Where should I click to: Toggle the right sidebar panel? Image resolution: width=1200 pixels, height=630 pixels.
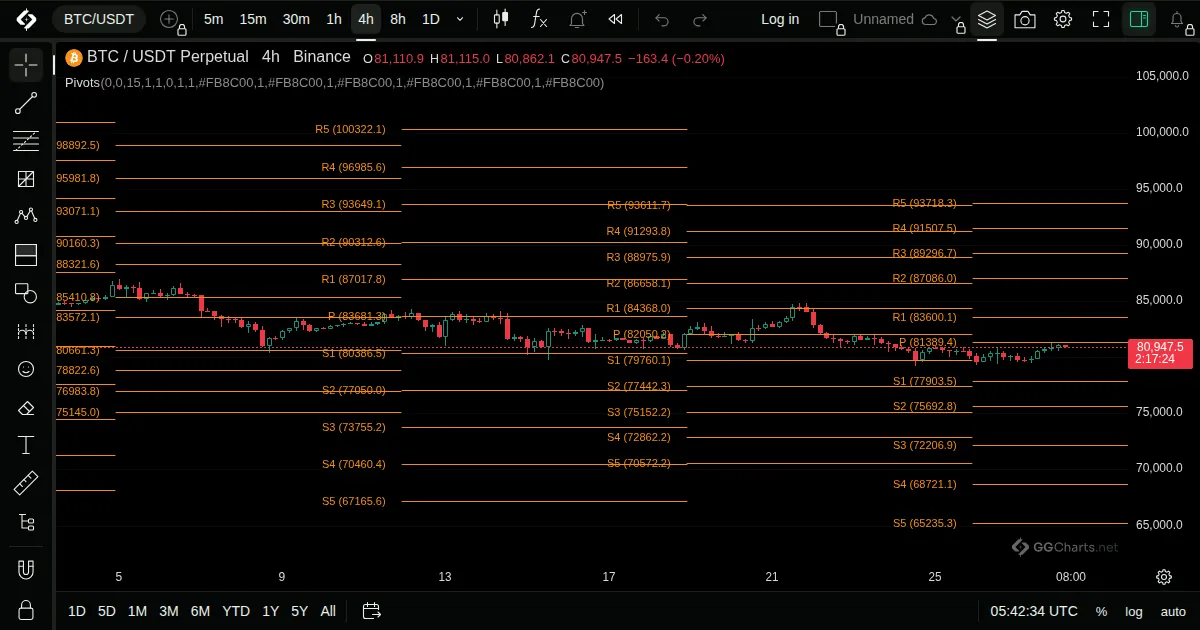point(1138,19)
